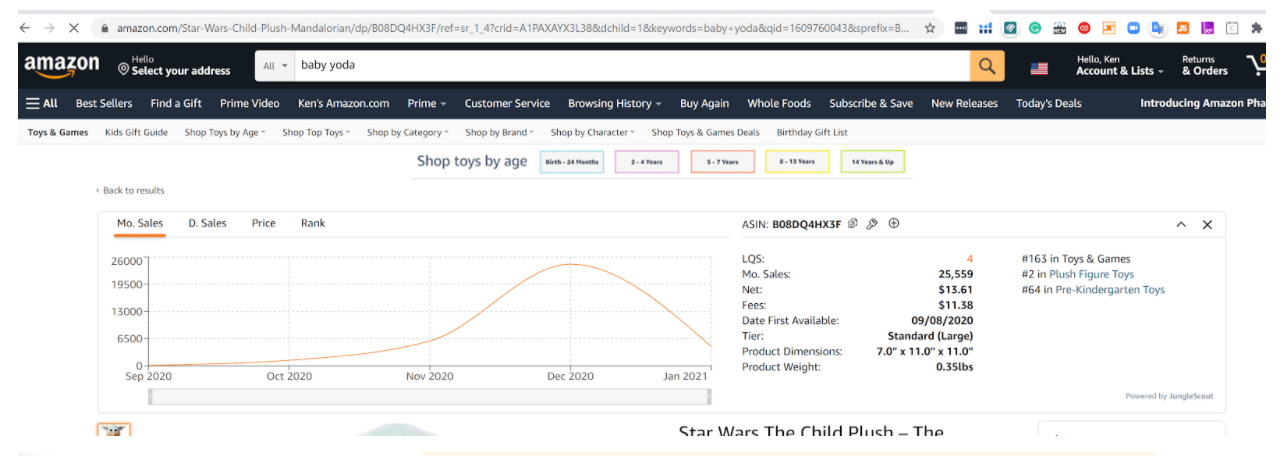Screen dimensions: 1288x456
Task: Open the Google Translate extension icon
Action: (x=1158, y=28)
